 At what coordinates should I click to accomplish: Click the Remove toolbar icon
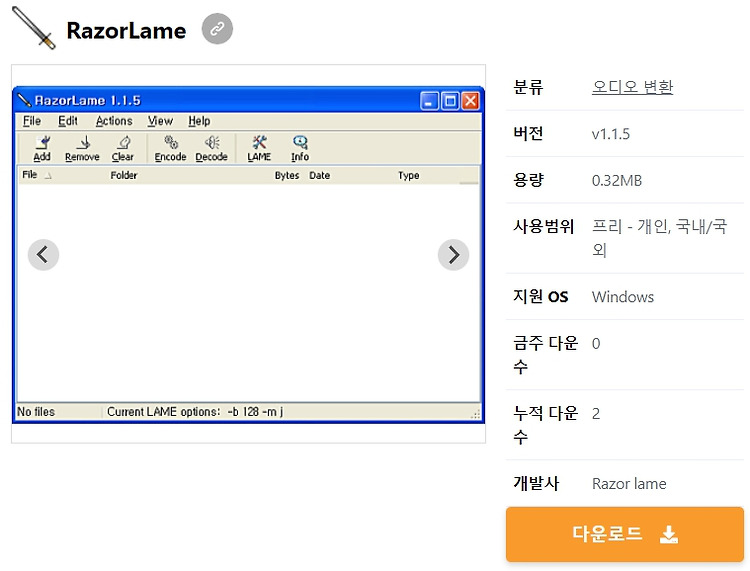(82, 149)
